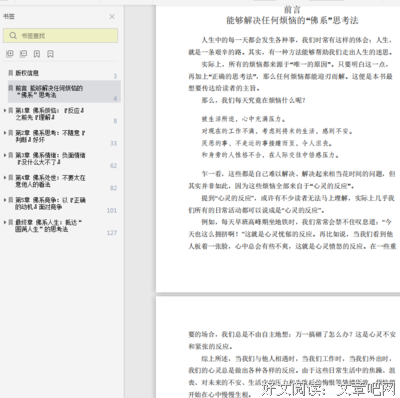Open the 版权信息 bookmark
The height and width of the screenshot is (398, 400).
[27, 73]
